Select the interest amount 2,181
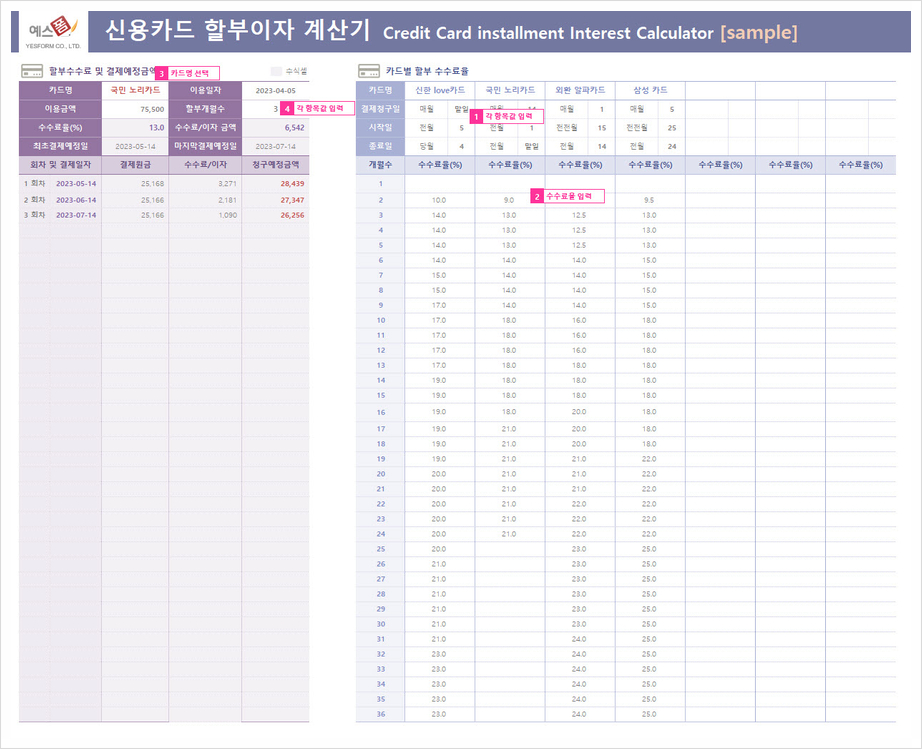 pyautogui.click(x=227, y=200)
